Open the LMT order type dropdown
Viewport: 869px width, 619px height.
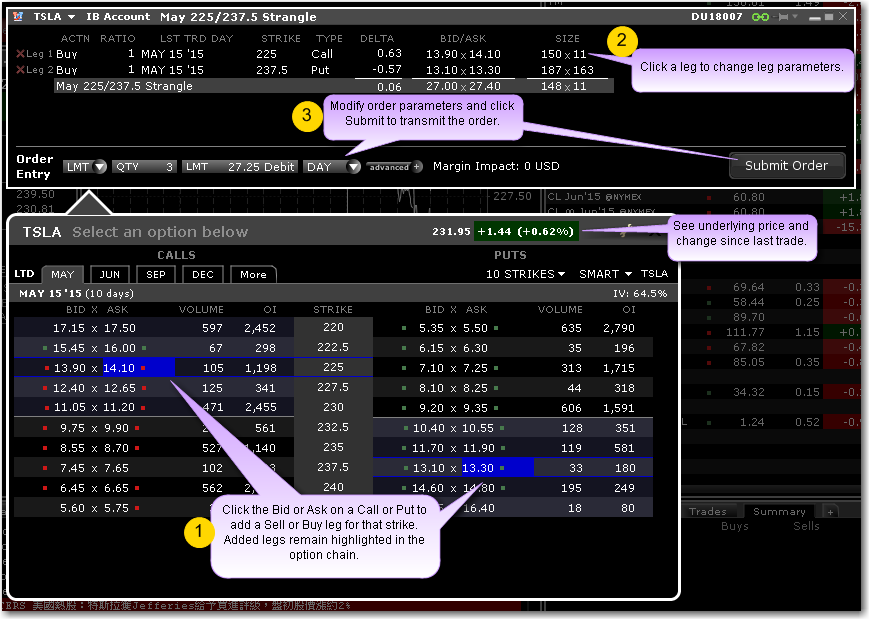(x=85, y=167)
